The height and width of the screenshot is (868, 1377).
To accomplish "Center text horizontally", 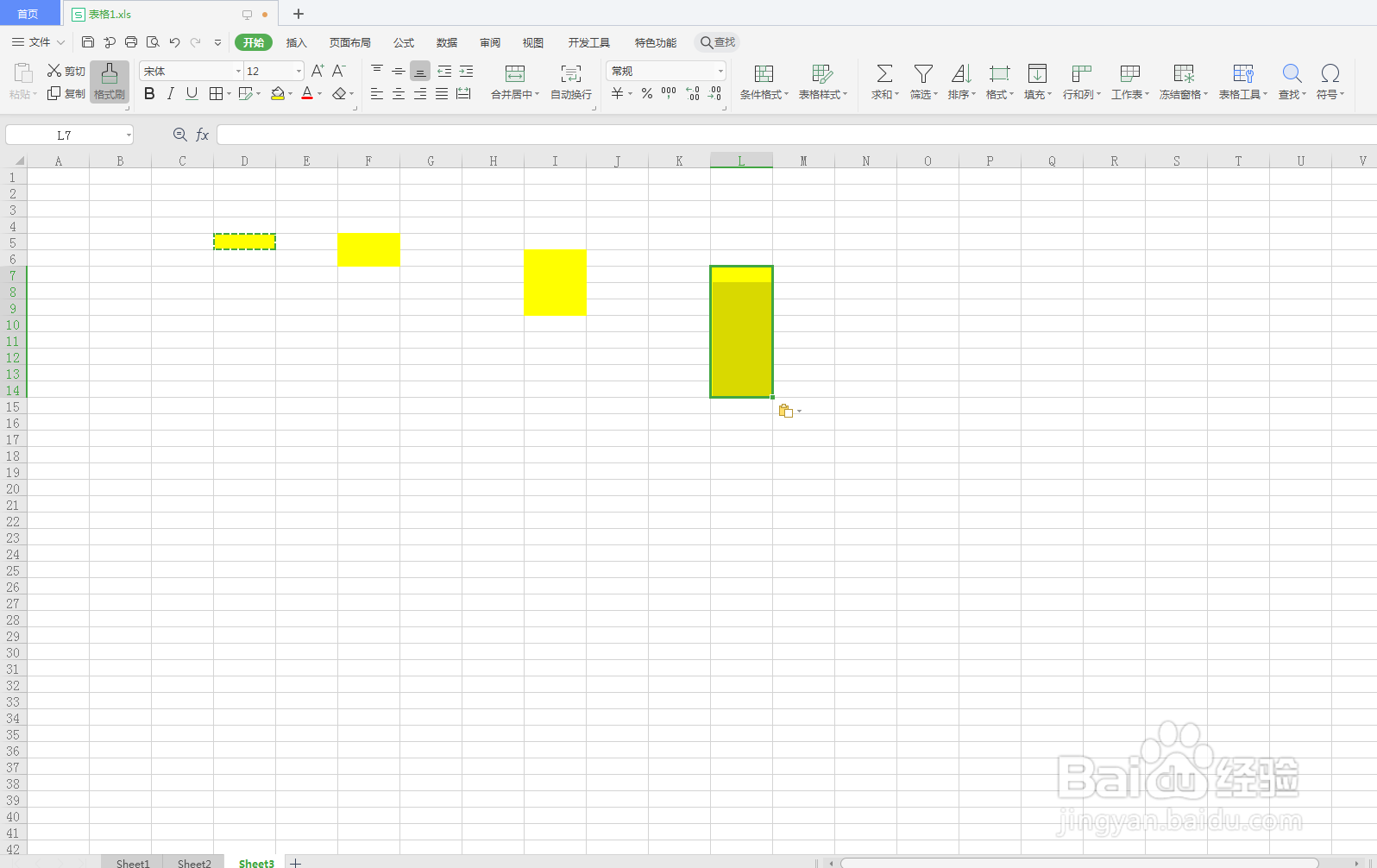I will (399, 93).
